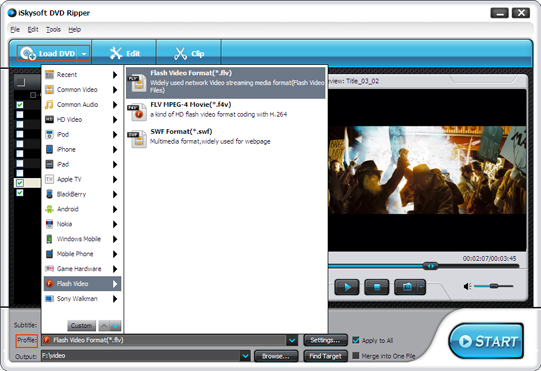Click the Common Video film icon
Image resolution: width=541 pixels, height=371 pixels.
coord(49,89)
